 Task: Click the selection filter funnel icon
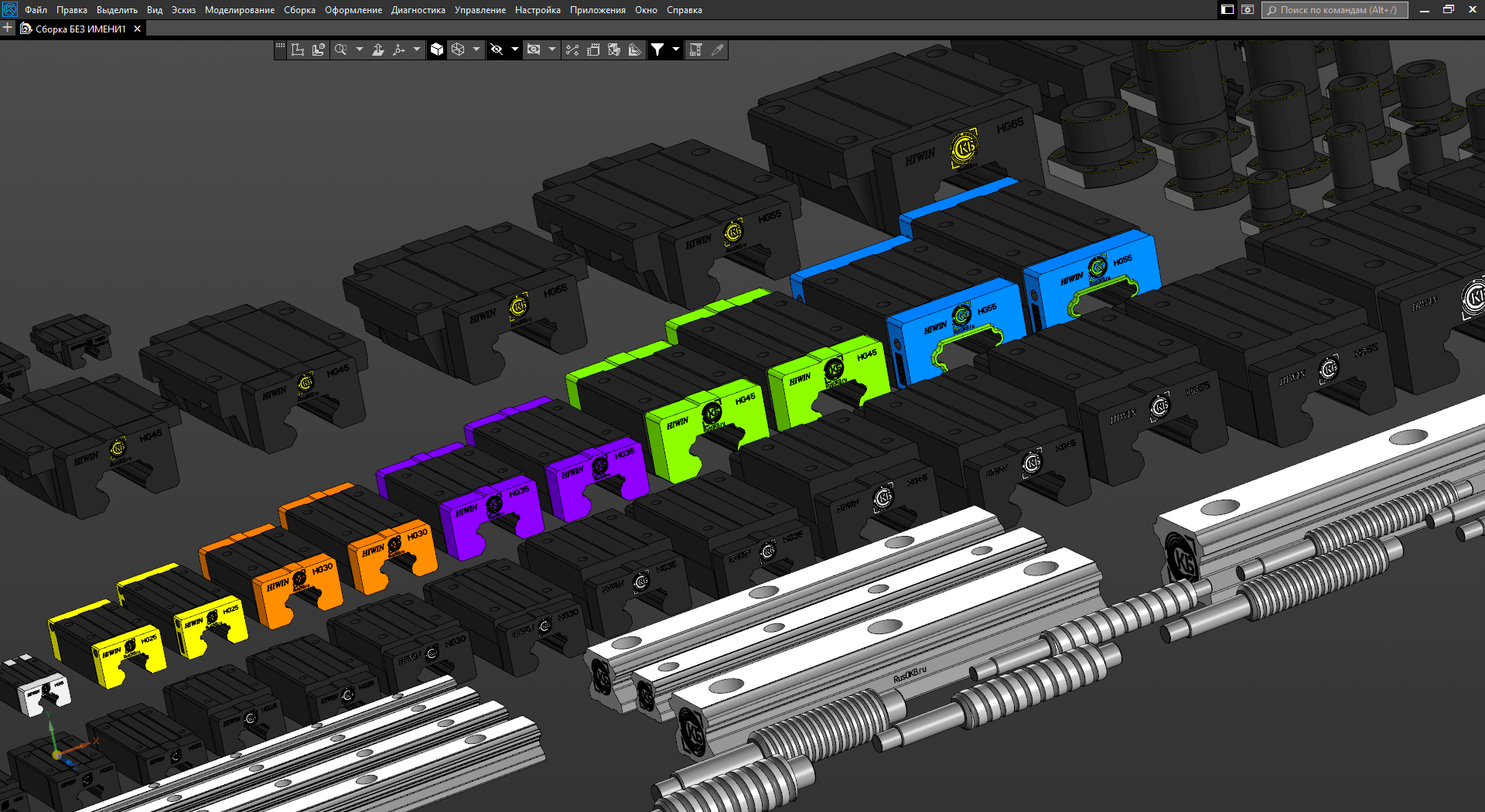point(657,49)
